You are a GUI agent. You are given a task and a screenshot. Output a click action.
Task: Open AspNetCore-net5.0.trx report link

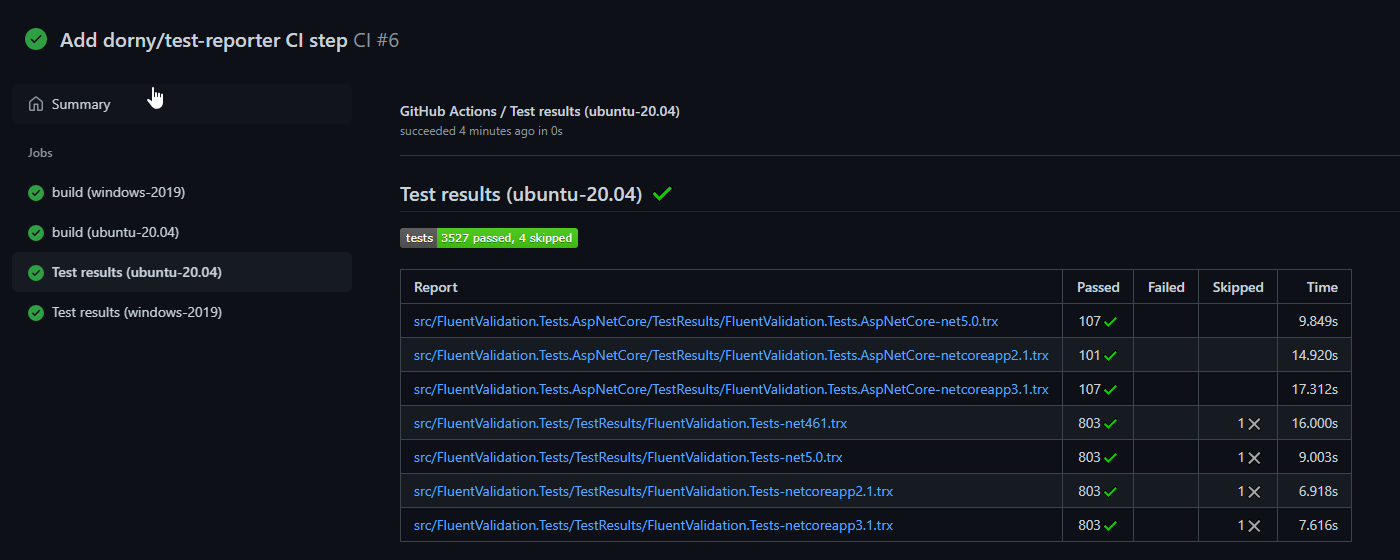click(x=706, y=321)
